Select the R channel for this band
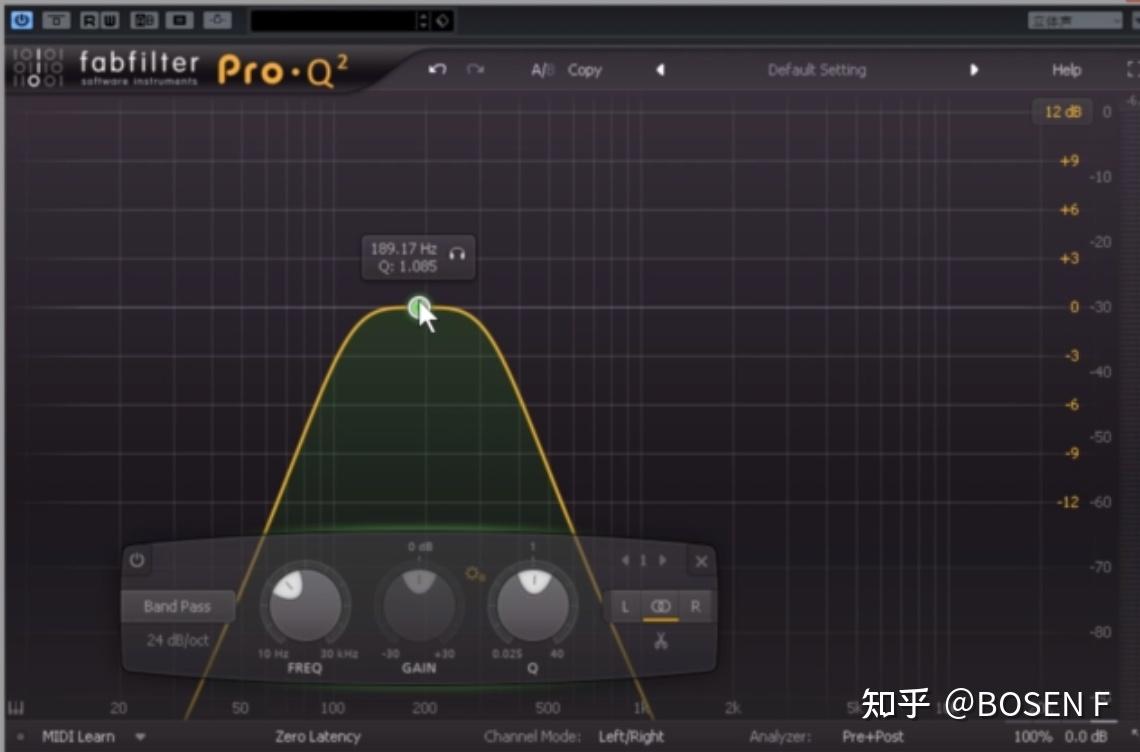Screen dimensions: 1140x752 pyautogui.click(x=694, y=606)
